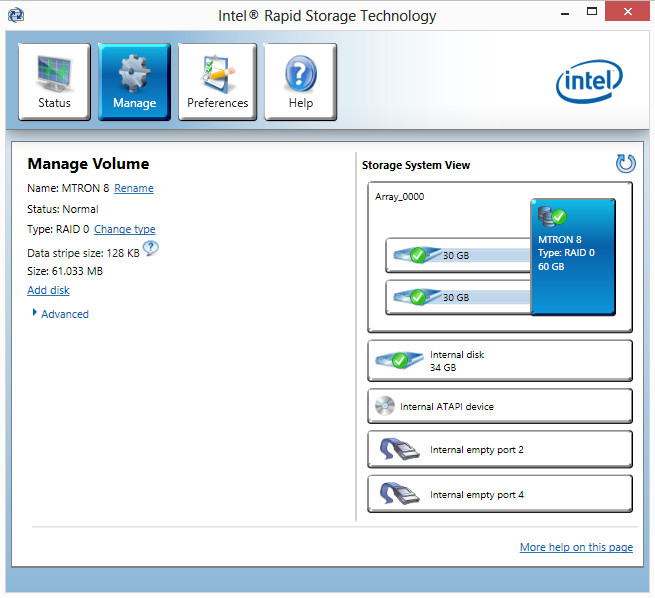The image size is (655, 598).
Task: Click the Help question mark icon
Action: [x=301, y=73]
